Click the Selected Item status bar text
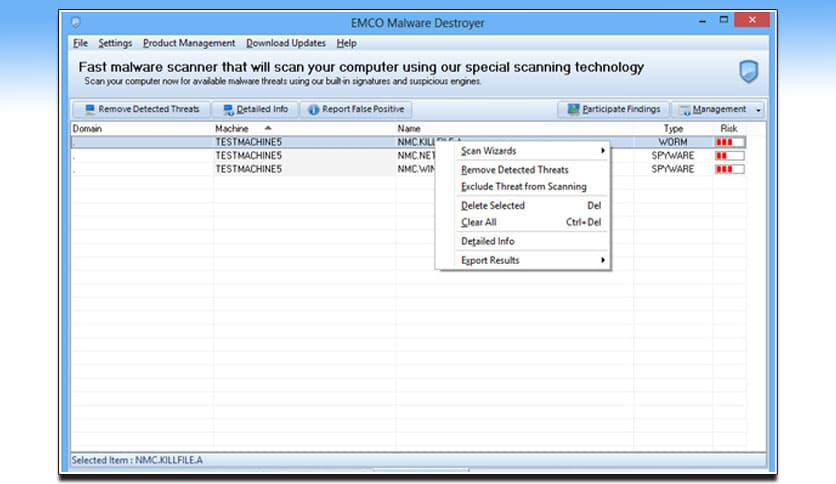Image resolution: width=836 pixels, height=484 pixels. click(x=137, y=460)
